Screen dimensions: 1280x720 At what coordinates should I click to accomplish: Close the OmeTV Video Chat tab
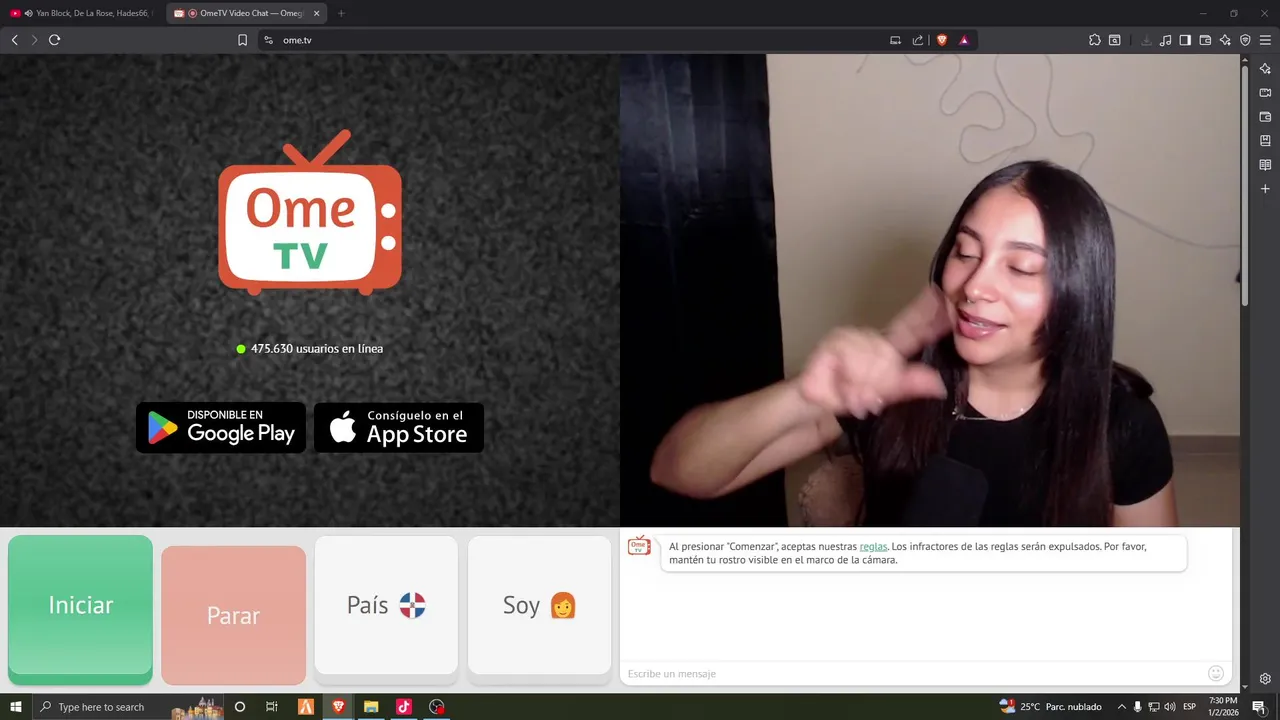coord(317,13)
